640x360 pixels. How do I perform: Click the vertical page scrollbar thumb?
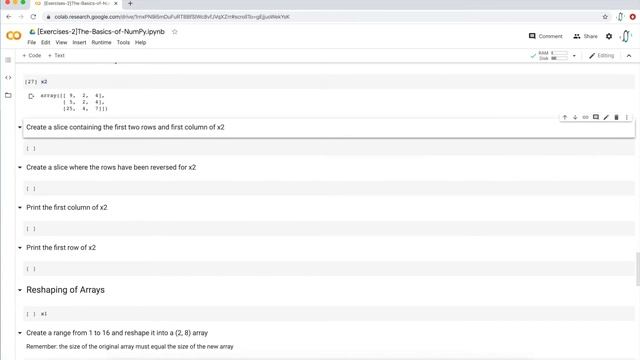[637, 269]
